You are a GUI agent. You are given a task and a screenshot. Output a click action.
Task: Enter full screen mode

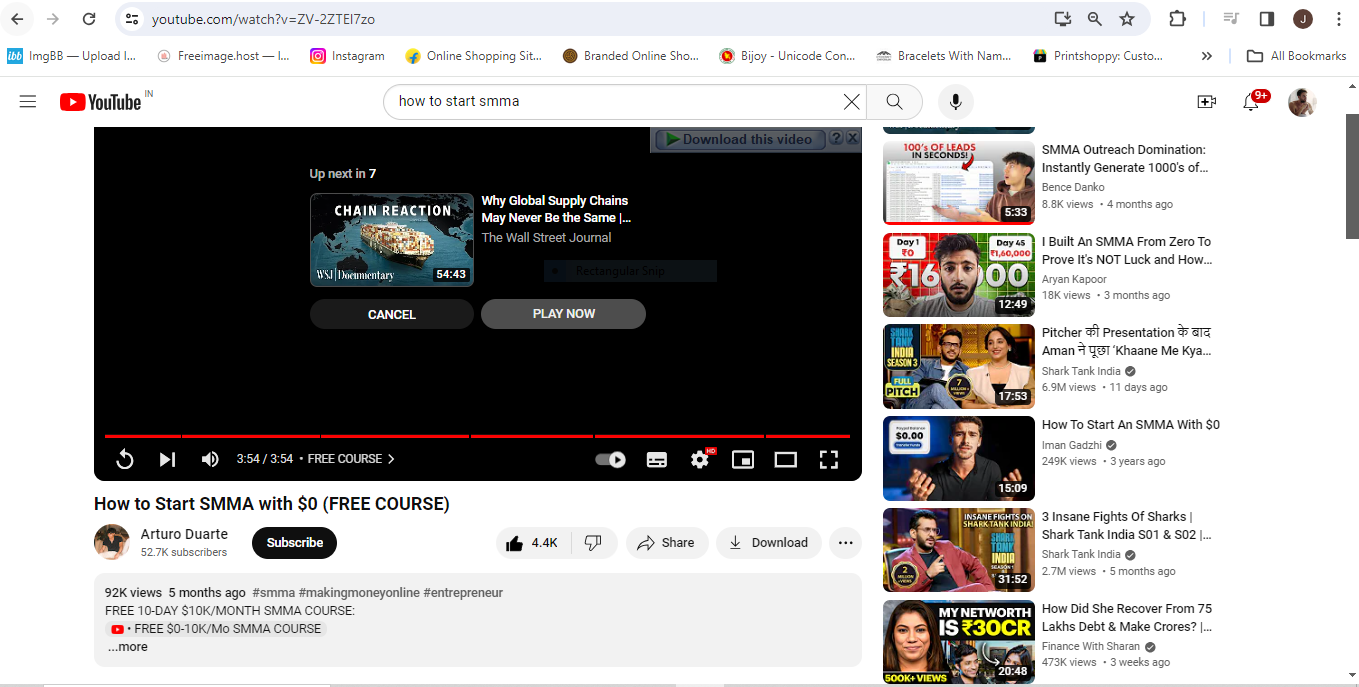tap(828, 459)
